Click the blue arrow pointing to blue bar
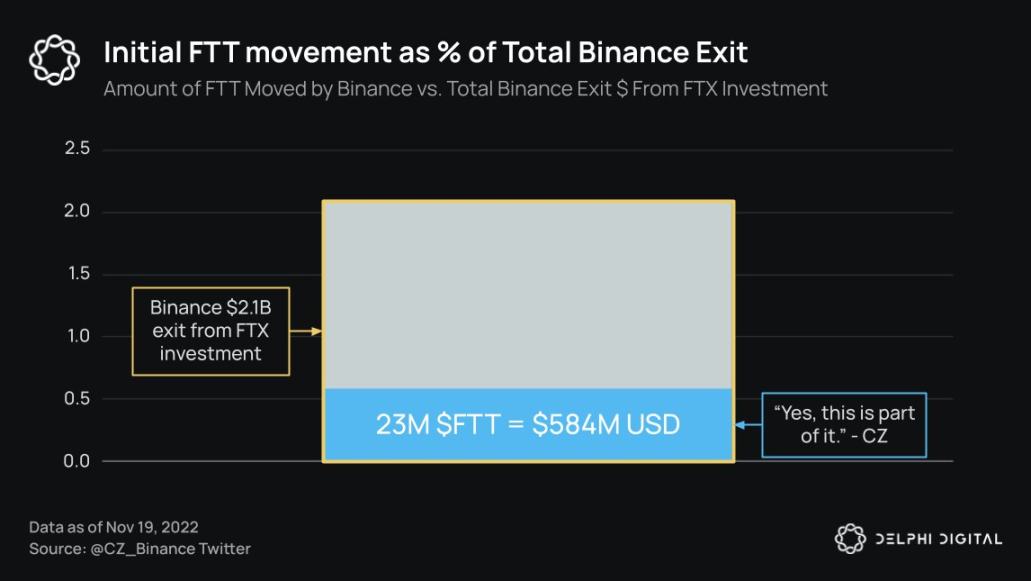1031x581 pixels. (x=748, y=425)
